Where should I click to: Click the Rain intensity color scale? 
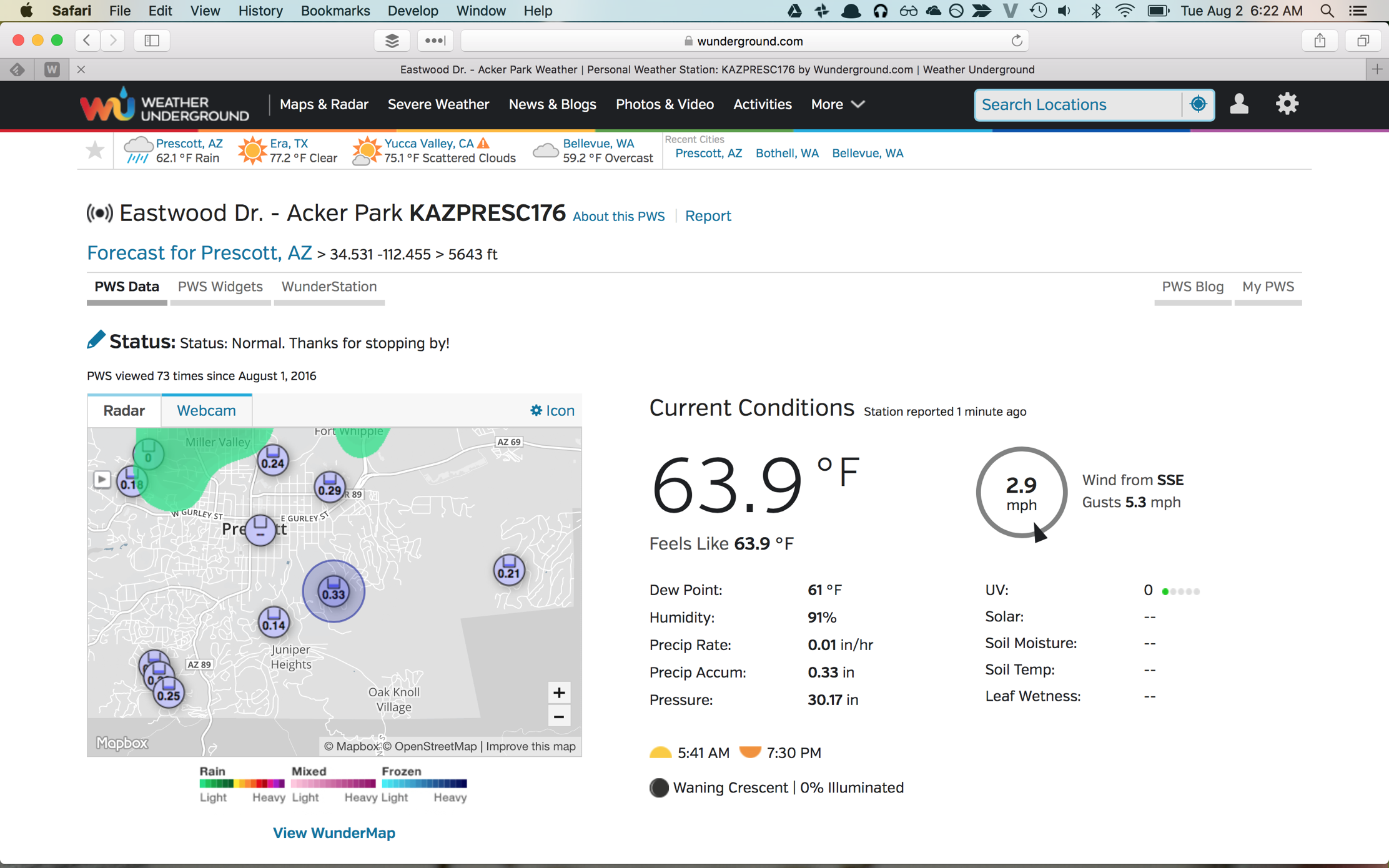(242, 783)
